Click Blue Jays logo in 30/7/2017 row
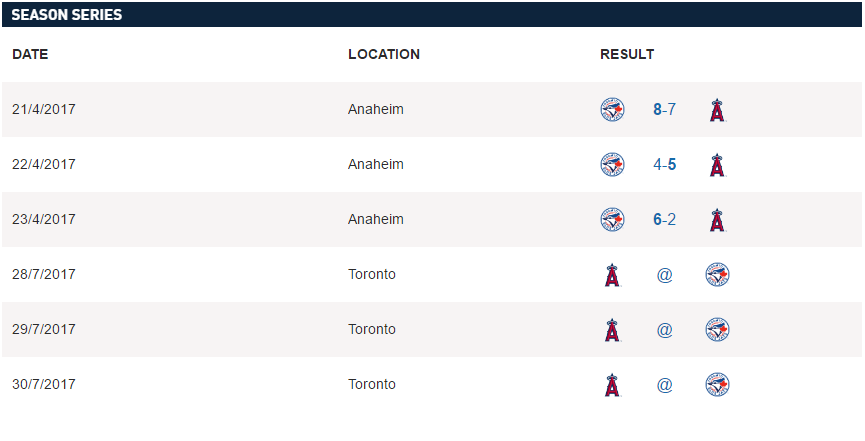The image size is (865, 441). pos(717,385)
